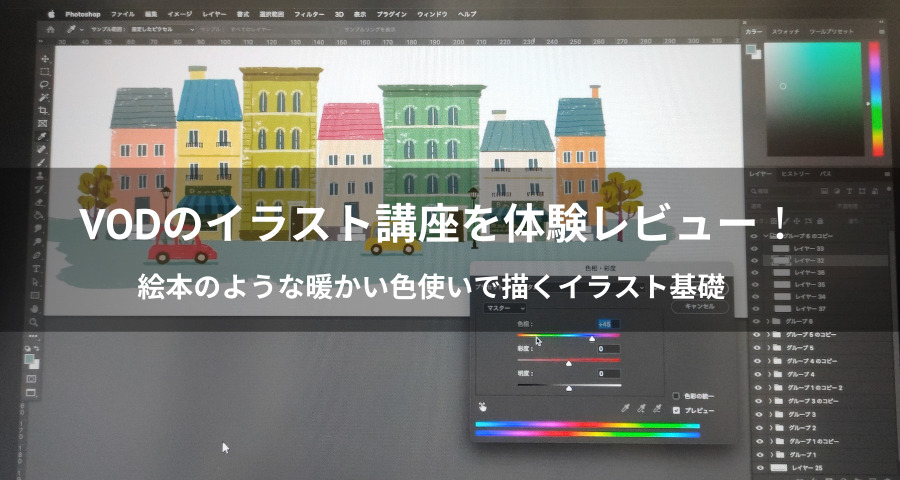Click the lock-all padlock icon in Layers
900x480 pixels.
point(820,220)
